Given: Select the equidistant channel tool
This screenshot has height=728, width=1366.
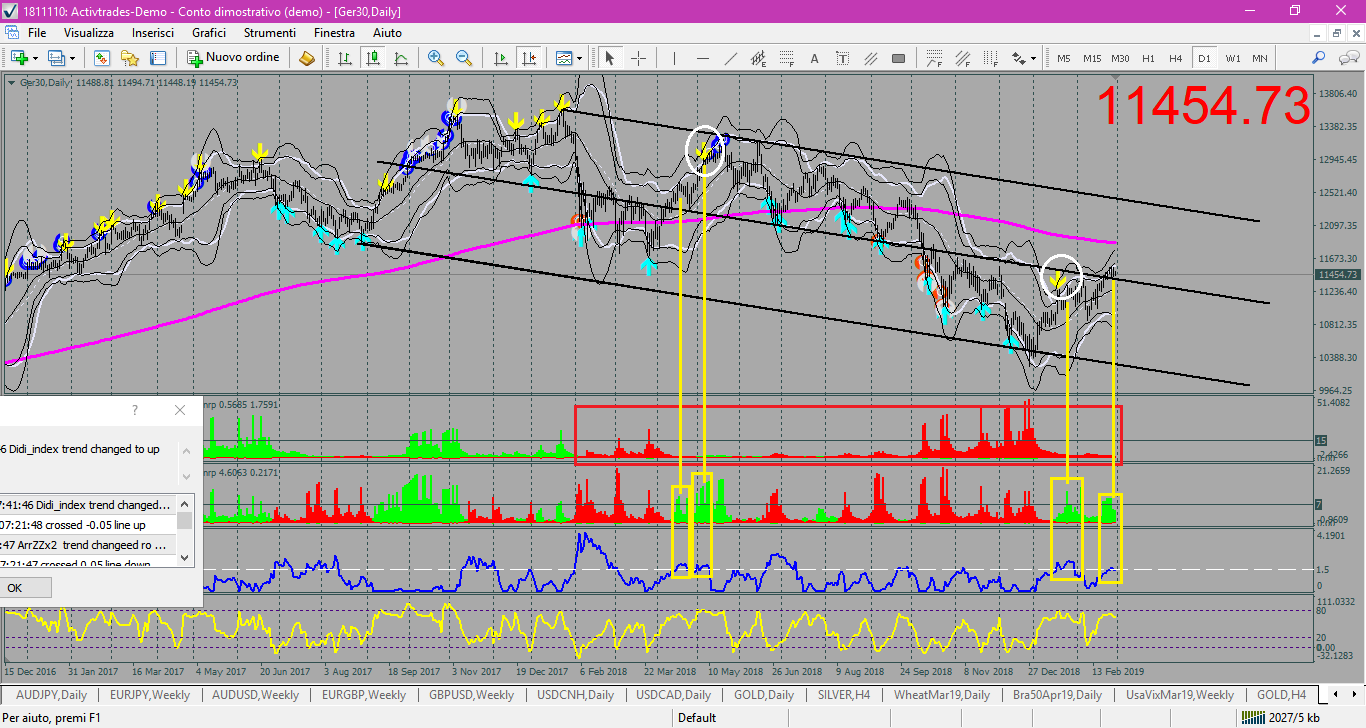Looking at the screenshot, I should coord(758,58).
